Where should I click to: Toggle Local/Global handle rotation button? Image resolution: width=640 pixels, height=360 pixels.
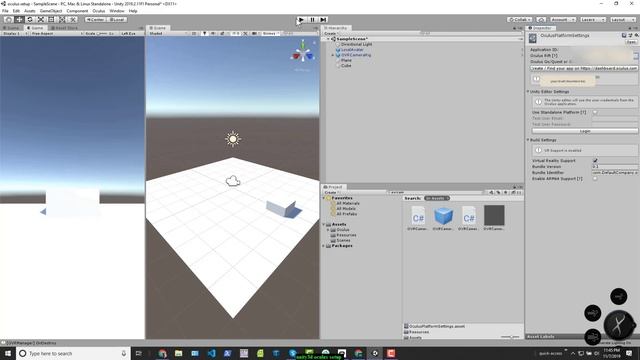pyautogui.click(x=117, y=20)
